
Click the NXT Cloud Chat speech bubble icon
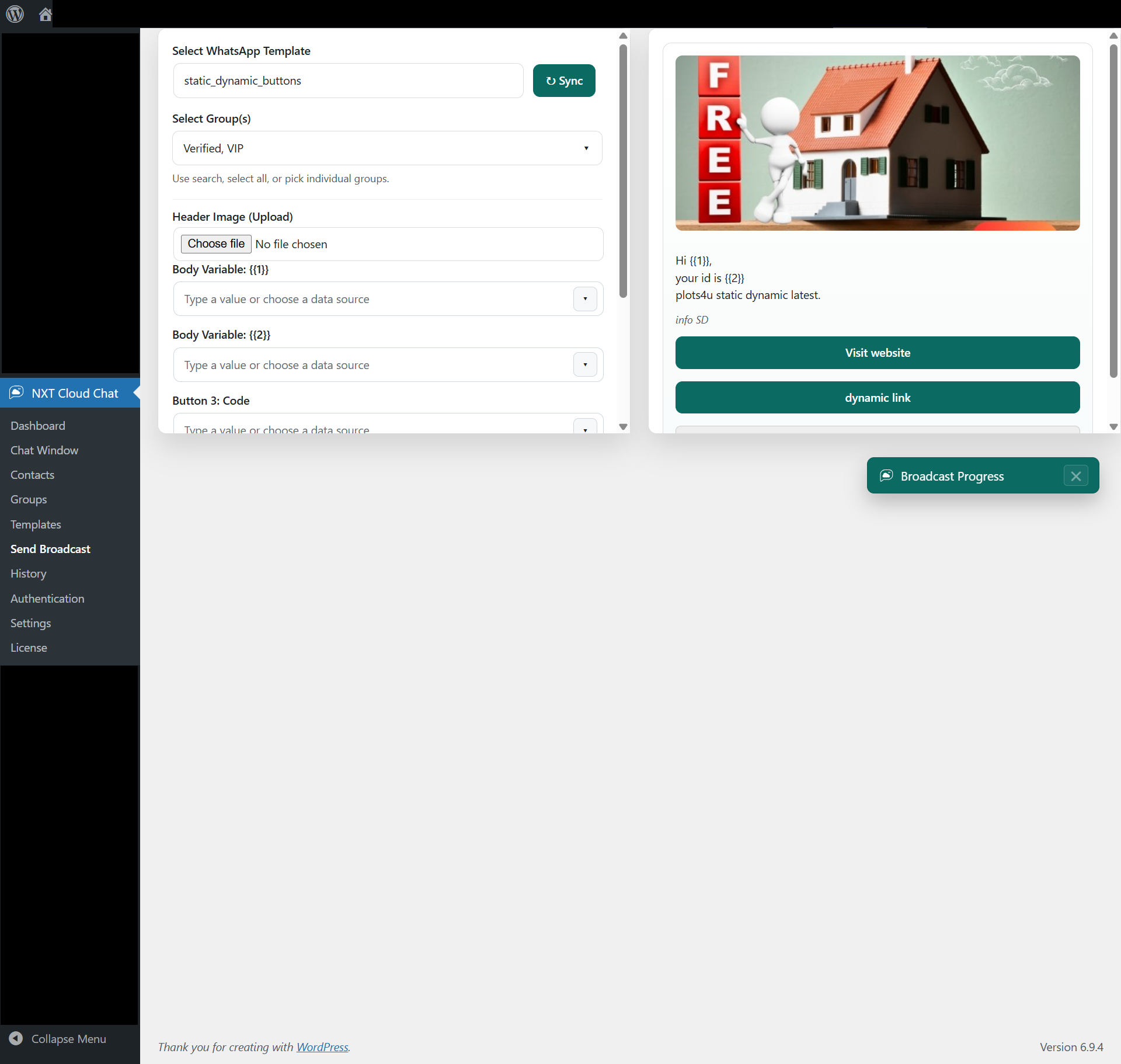tap(16, 393)
